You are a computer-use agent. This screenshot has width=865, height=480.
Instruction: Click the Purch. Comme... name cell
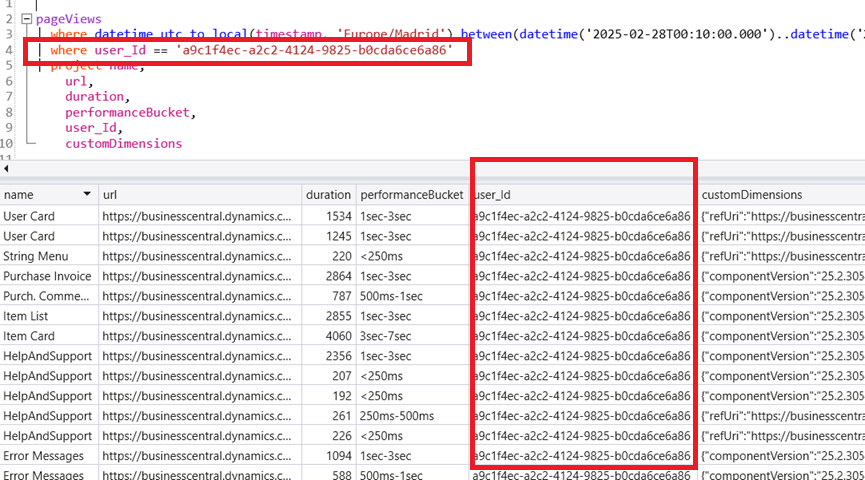[47, 296]
